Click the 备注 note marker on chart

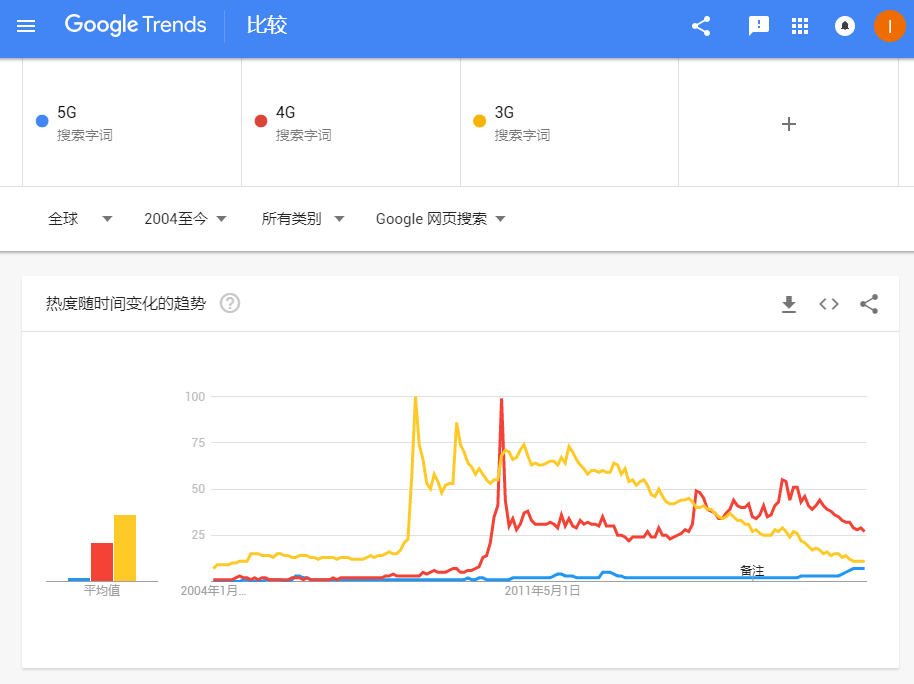pyautogui.click(x=752, y=570)
